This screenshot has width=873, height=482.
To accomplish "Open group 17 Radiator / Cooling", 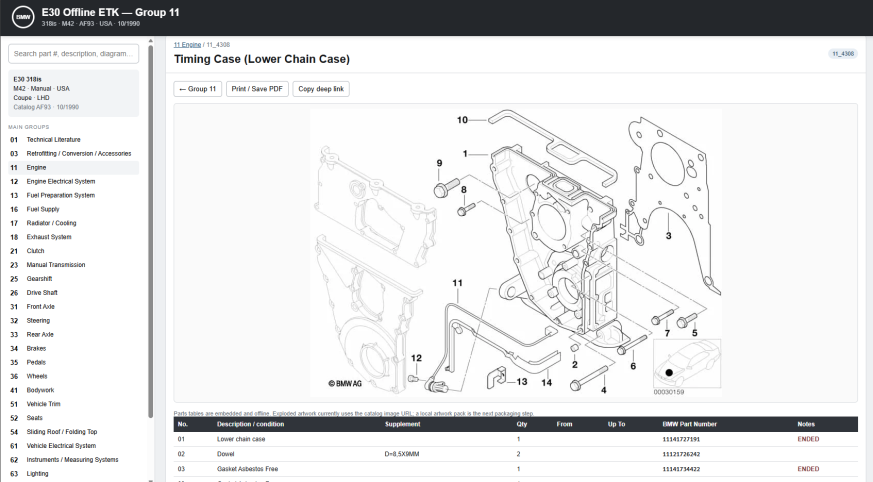I will click(73, 223).
